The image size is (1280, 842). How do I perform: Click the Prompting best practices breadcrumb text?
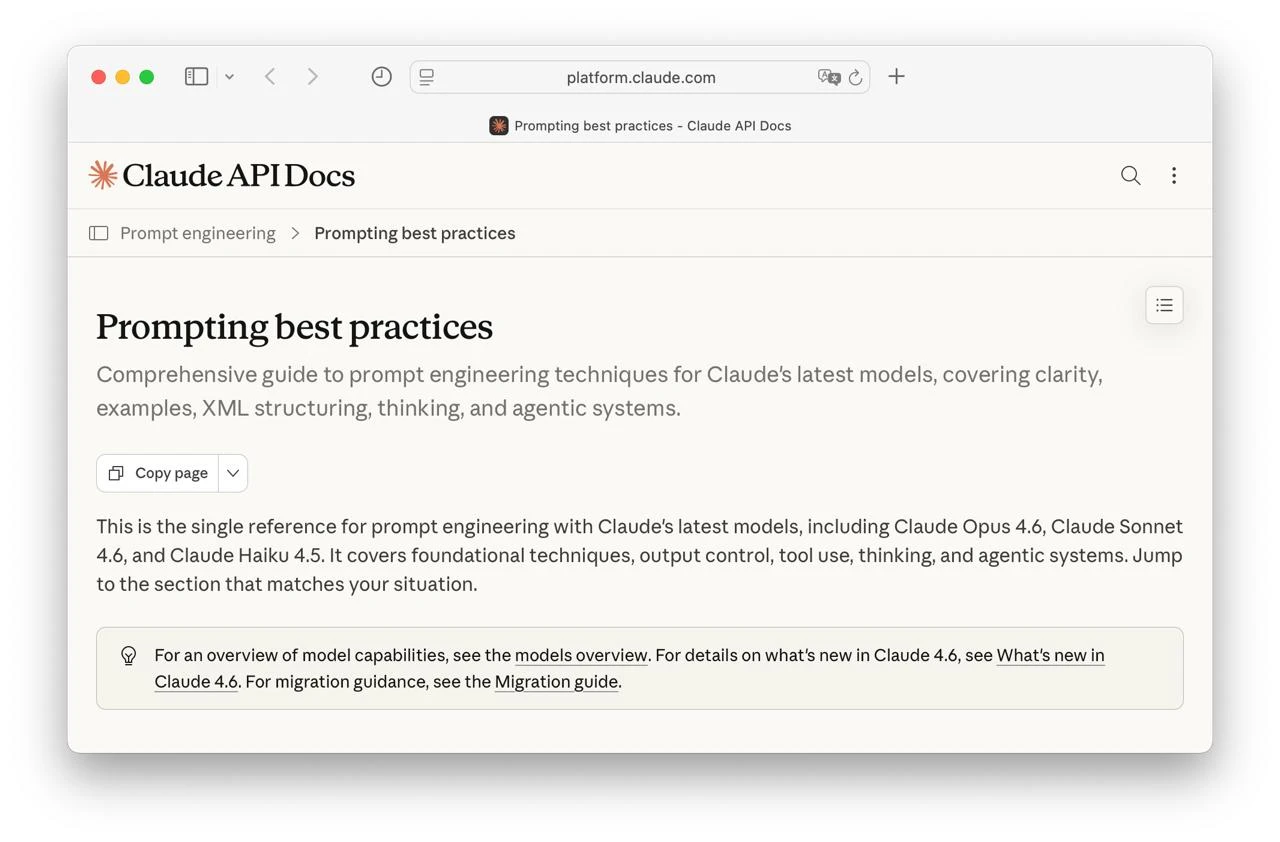click(x=415, y=233)
